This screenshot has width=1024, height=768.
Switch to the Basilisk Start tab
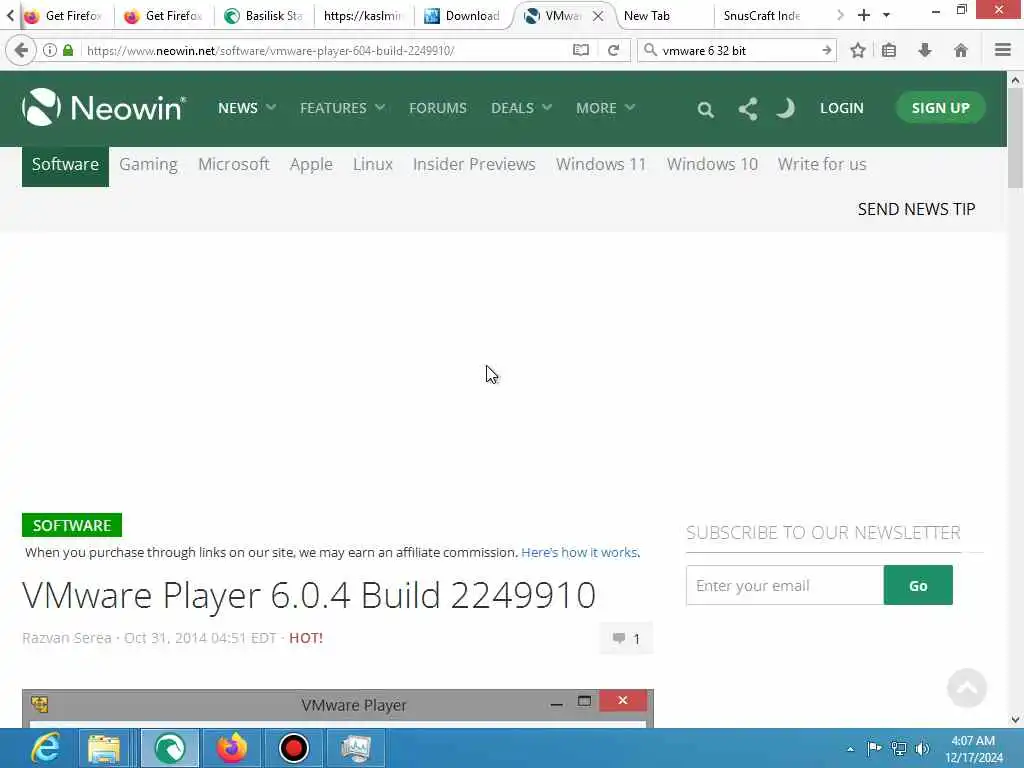[264, 16]
